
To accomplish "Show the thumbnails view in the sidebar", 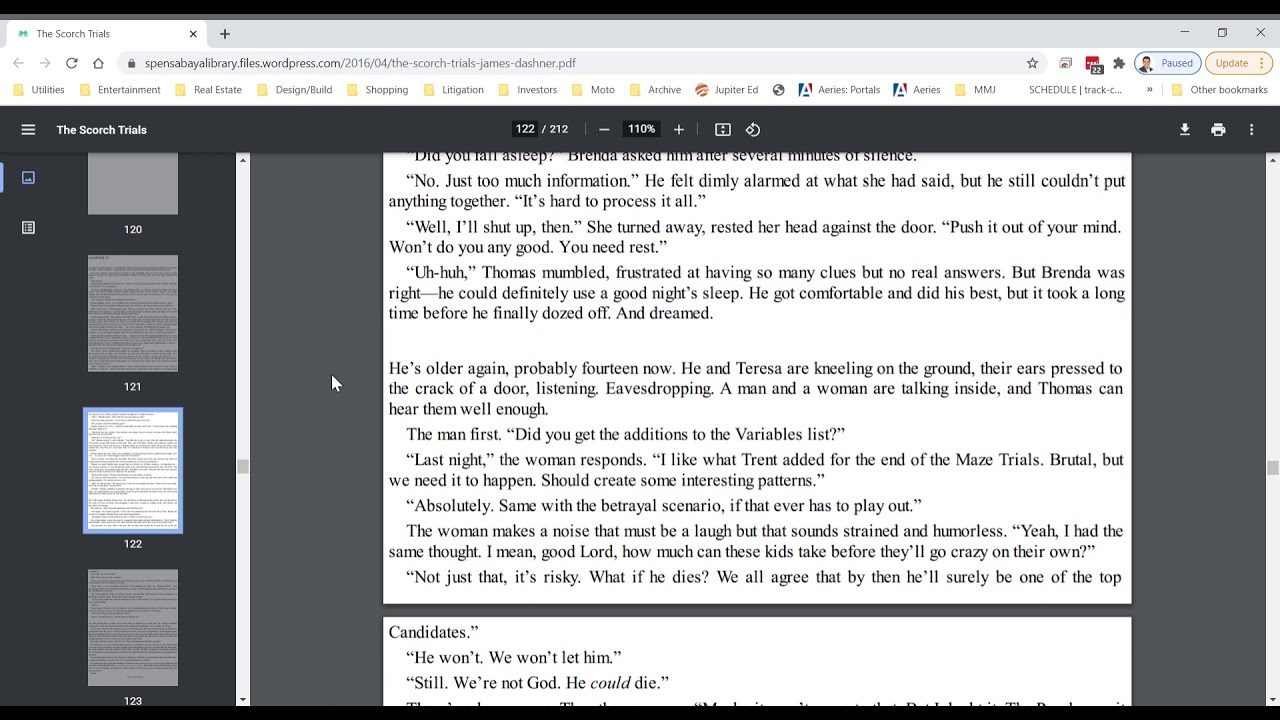I will click(28, 177).
